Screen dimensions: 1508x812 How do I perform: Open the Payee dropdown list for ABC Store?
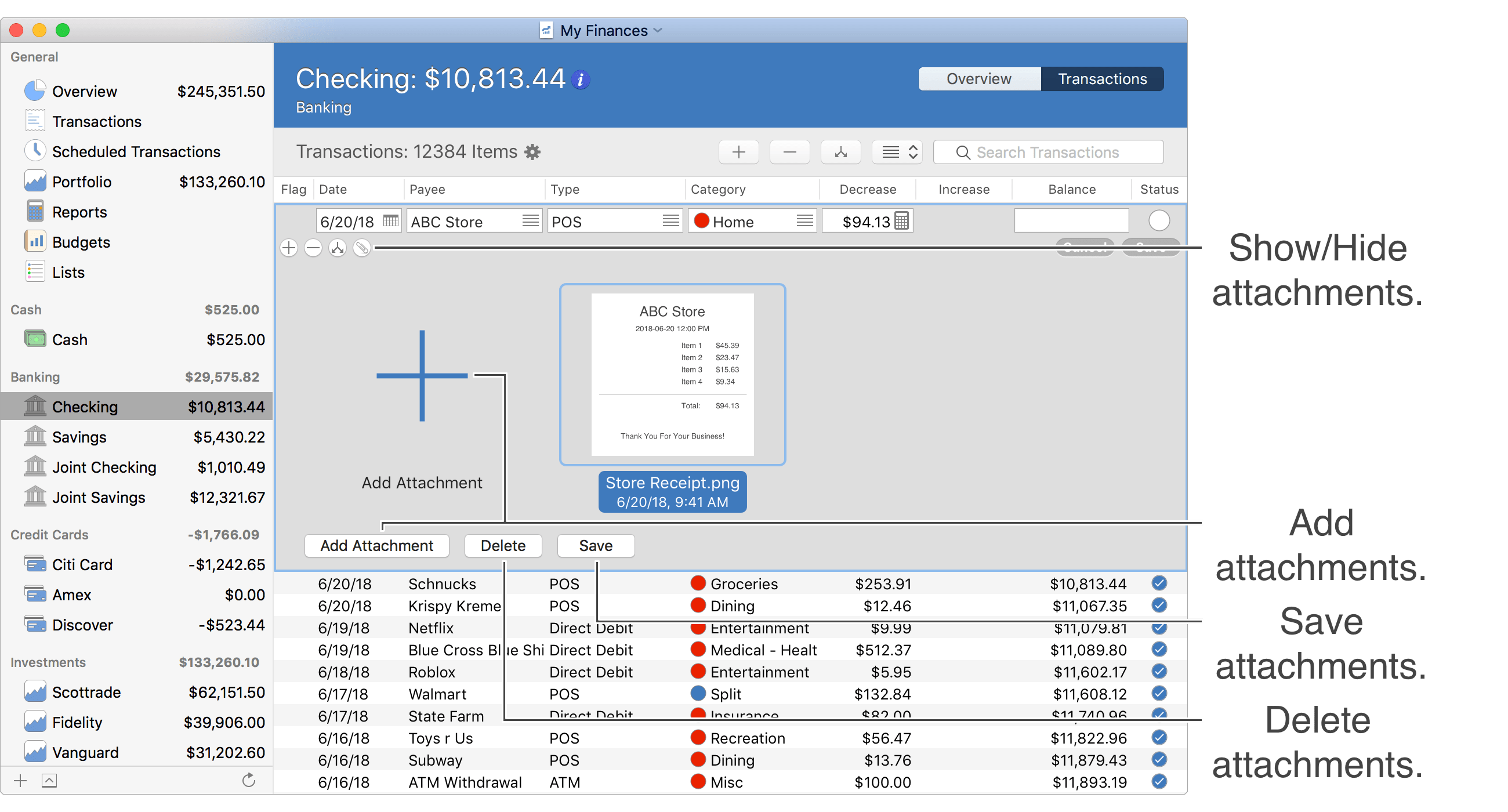pos(530,222)
